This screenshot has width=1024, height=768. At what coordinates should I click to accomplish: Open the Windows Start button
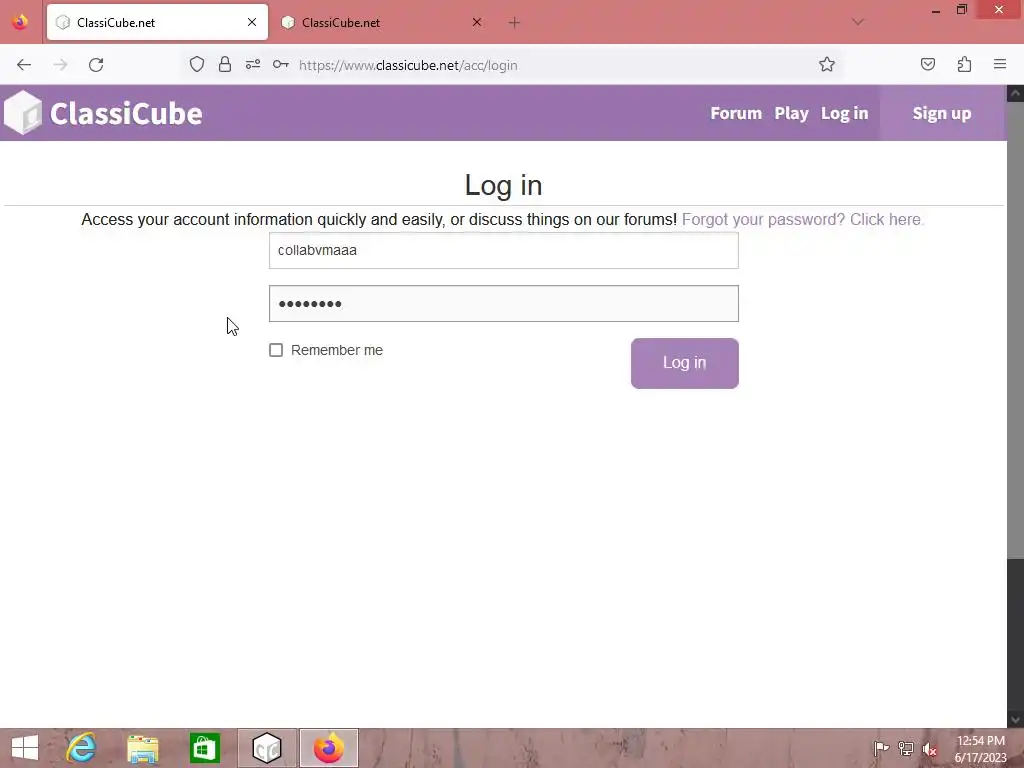click(25, 748)
